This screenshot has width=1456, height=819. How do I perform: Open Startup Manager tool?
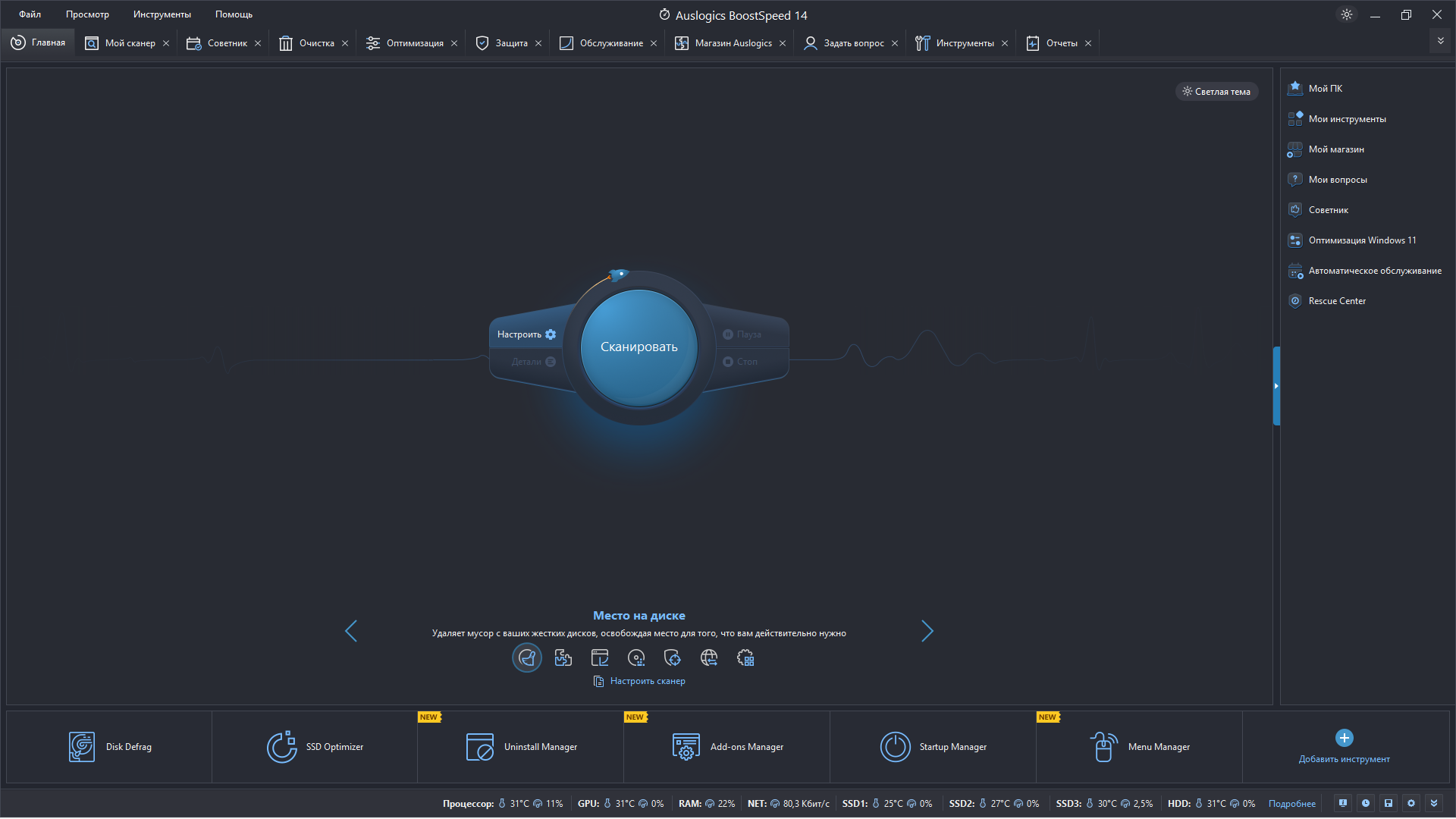click(934, 747)
